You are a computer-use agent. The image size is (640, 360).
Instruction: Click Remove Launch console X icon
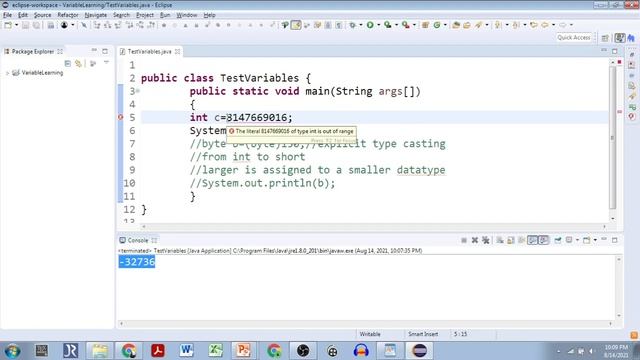point(475,240)
